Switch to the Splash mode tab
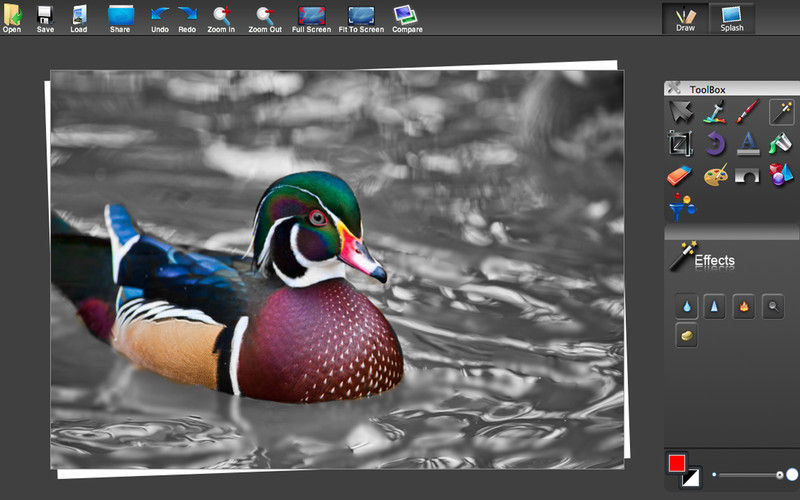 pos(732,18)
